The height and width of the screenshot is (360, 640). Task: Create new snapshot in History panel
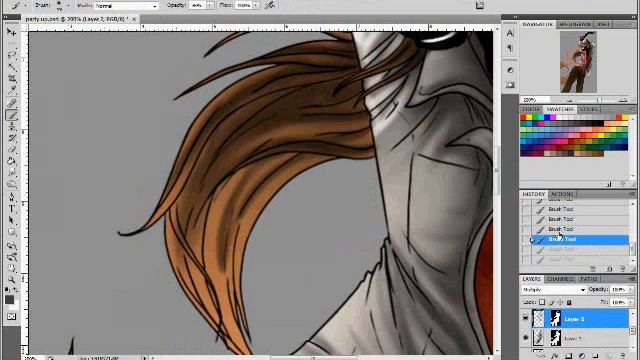click(x=609, y=269)
